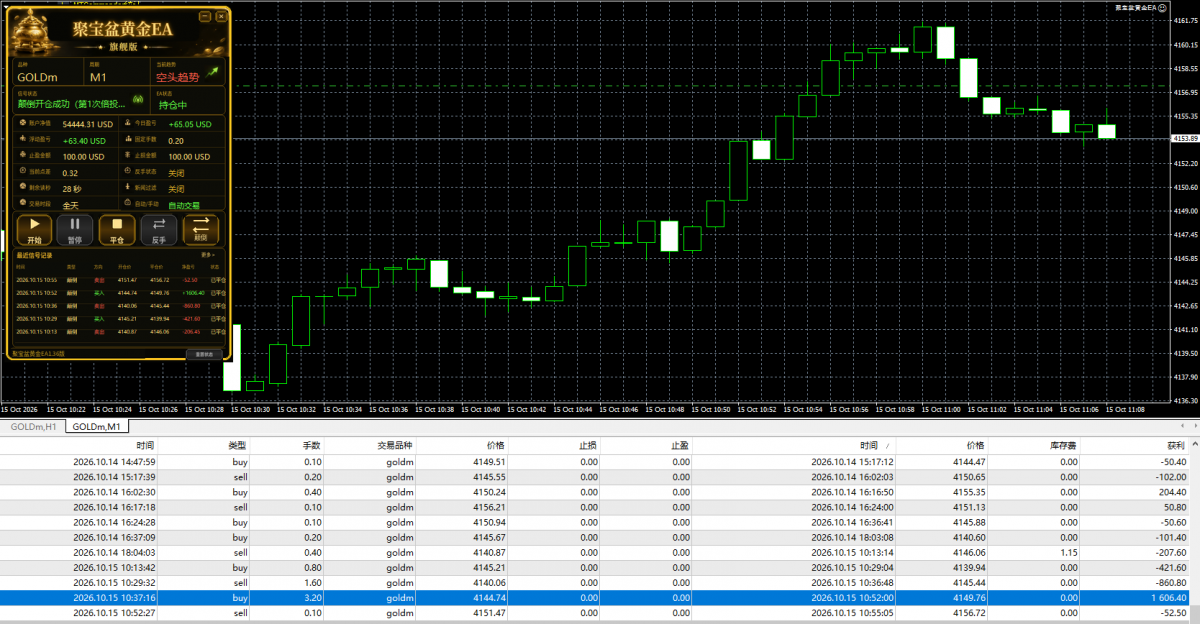
Task: Click the 颠倒 invert button
Action: click(x=201, y=229)
